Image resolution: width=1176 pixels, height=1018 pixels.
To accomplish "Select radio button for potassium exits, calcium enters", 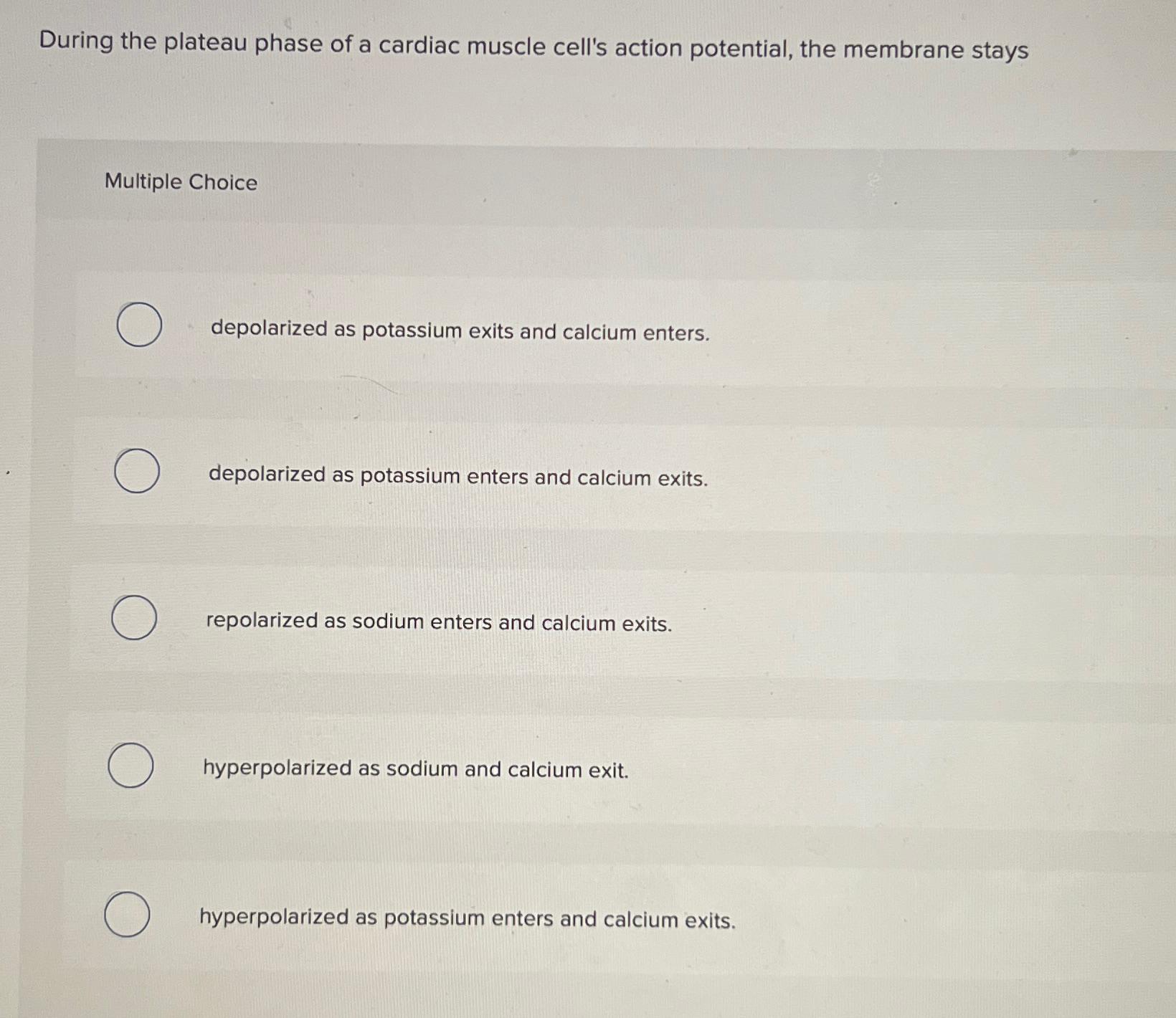I will (139, 325).
